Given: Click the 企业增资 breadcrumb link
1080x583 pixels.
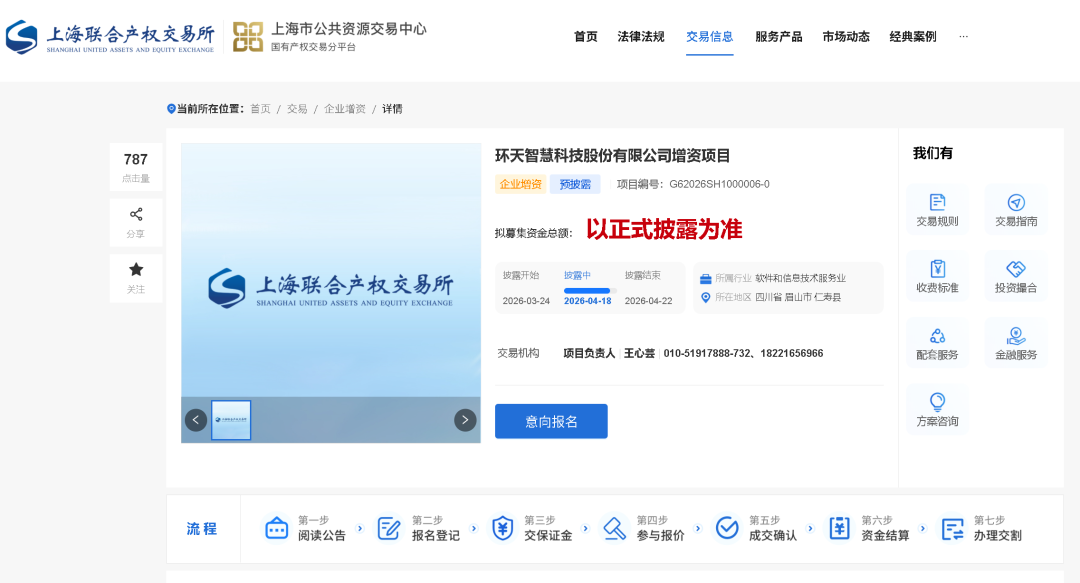Looking at the screenshot, I should coord(345,109).
